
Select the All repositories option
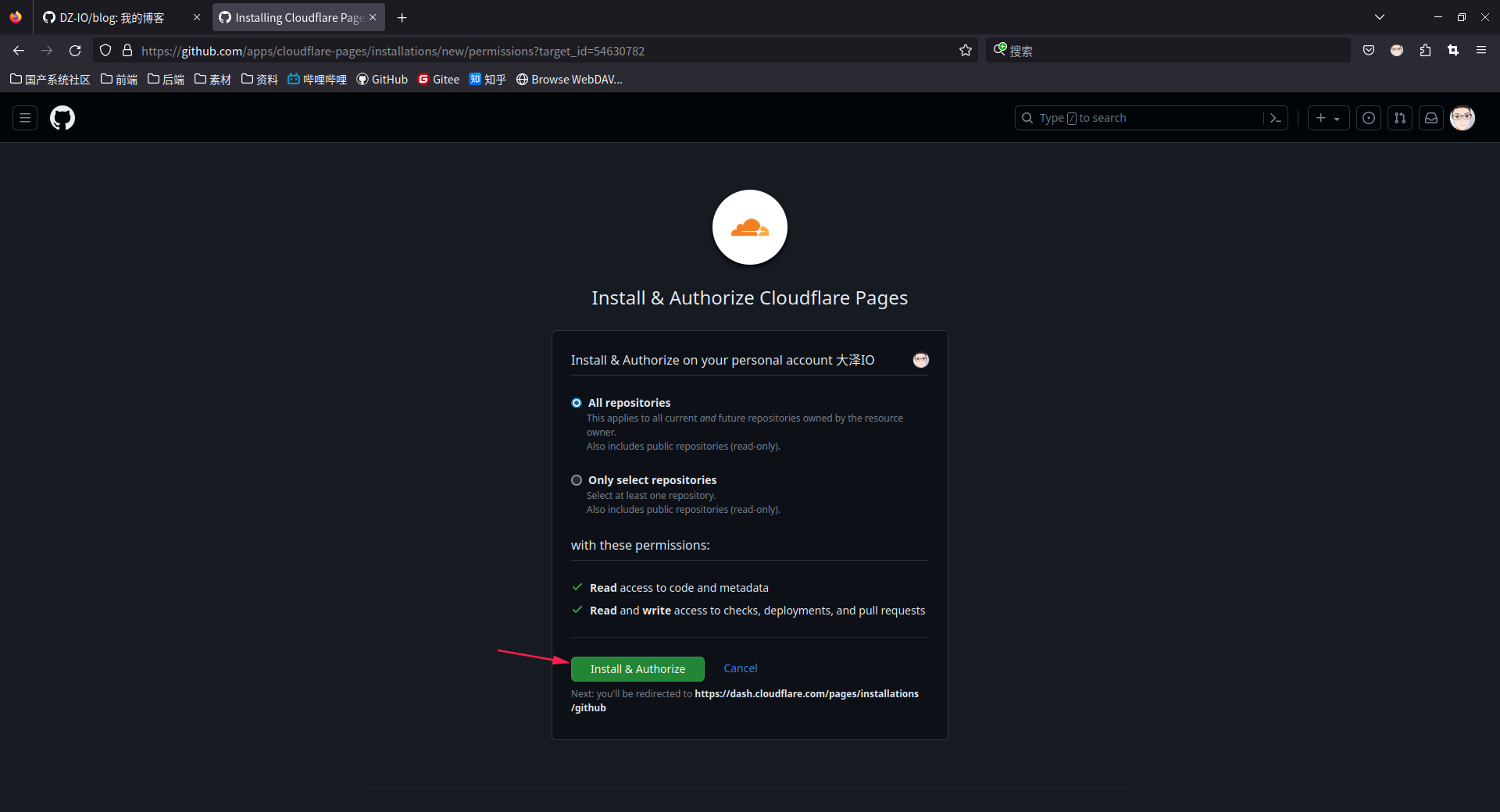click(x=577, y=403)
